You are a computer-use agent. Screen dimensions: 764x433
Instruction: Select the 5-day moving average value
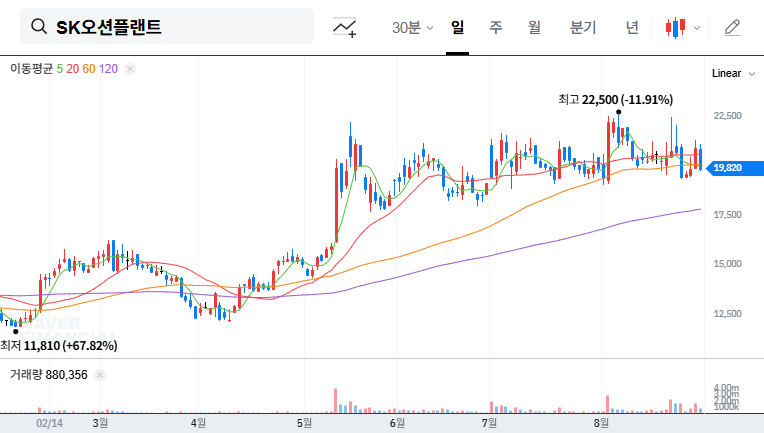[59, 69]
